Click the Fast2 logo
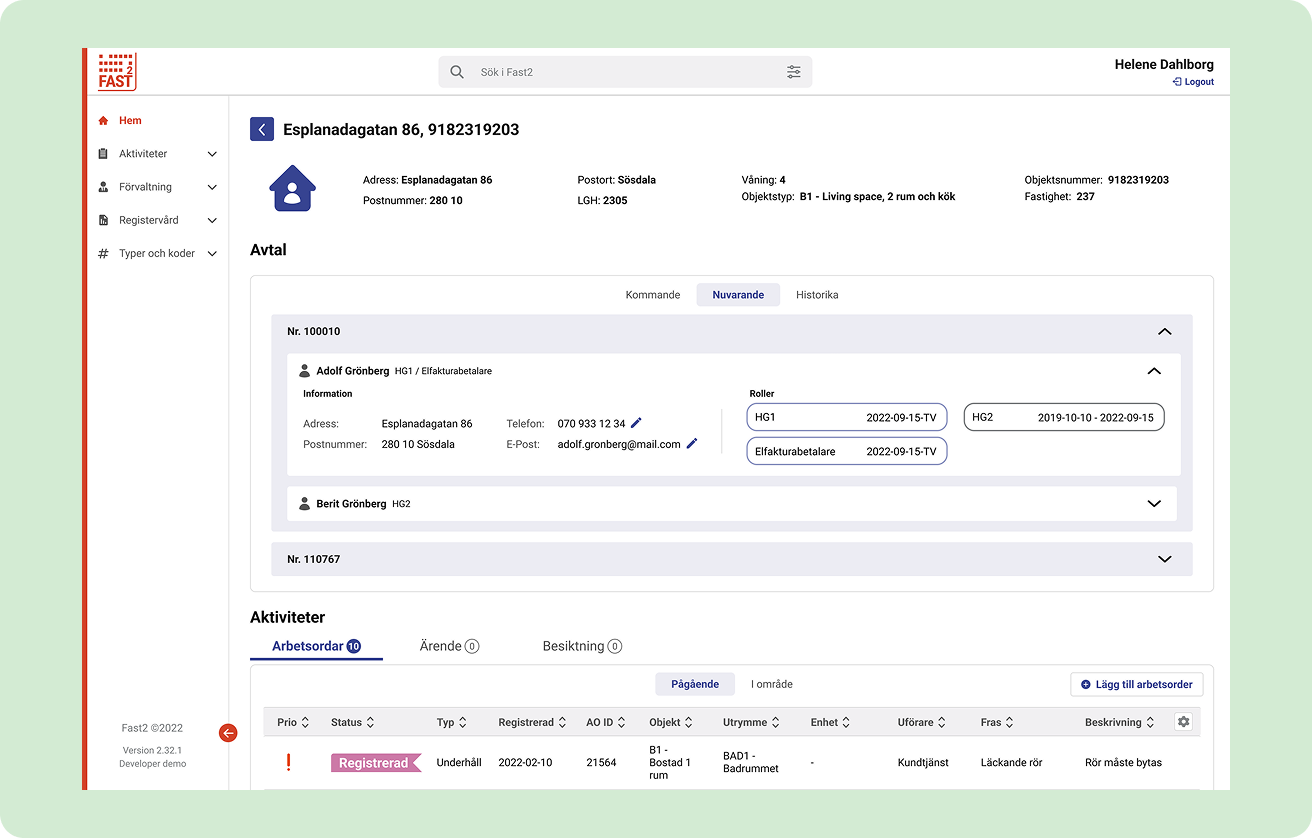This screenshot has width=1312, height=838. click(x=116, y=72)
